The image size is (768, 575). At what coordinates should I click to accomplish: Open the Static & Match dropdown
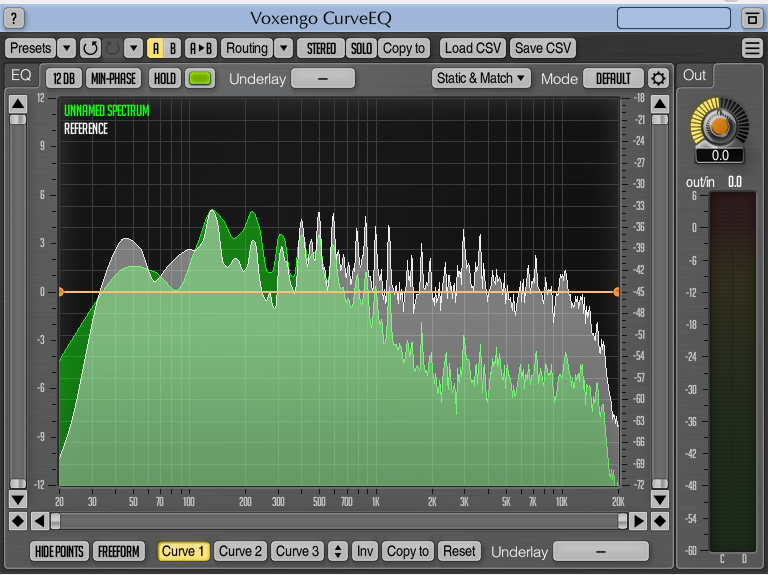pyautogui.click(x=482, y=78)
